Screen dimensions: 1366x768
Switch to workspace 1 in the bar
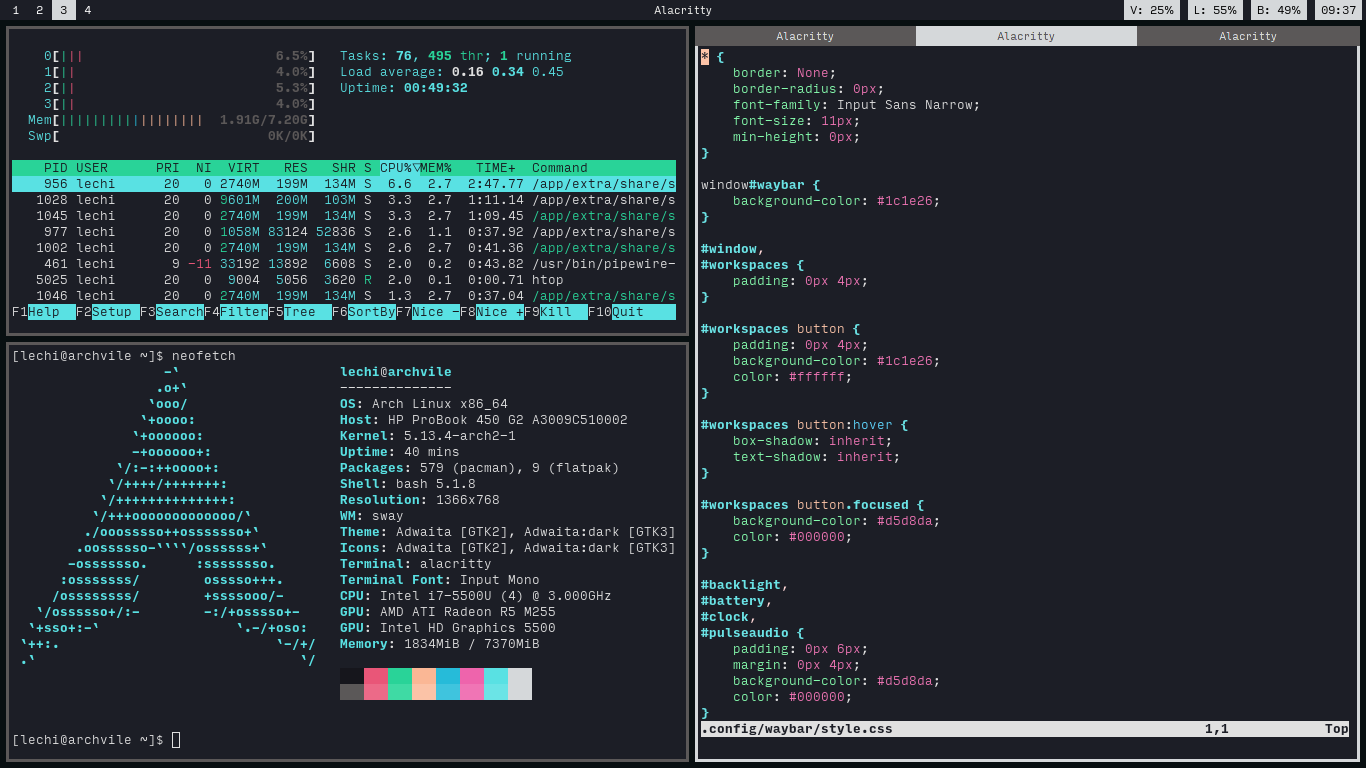point(15,10)
